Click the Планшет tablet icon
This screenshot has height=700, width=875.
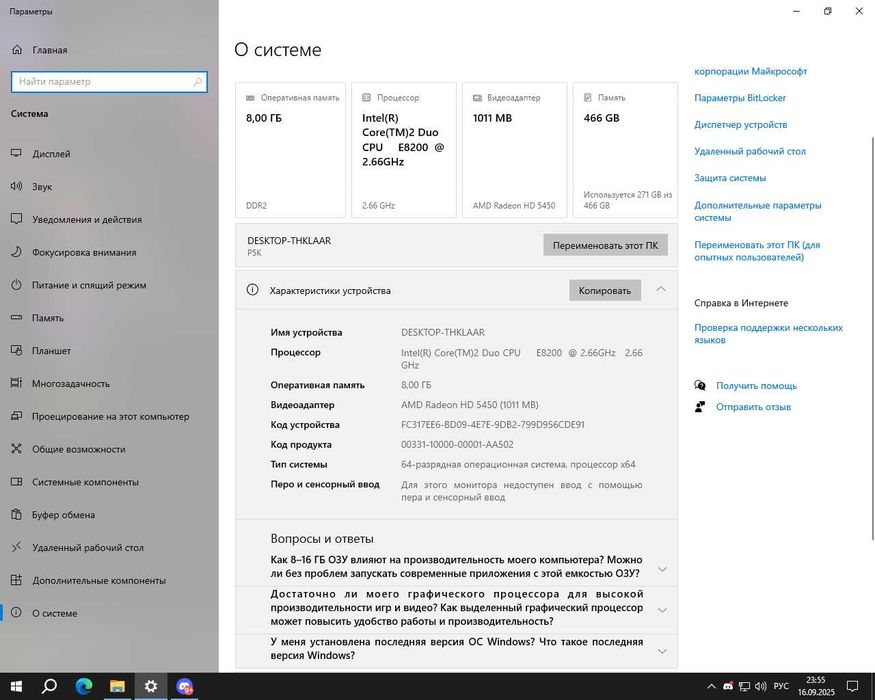(16, 350)
